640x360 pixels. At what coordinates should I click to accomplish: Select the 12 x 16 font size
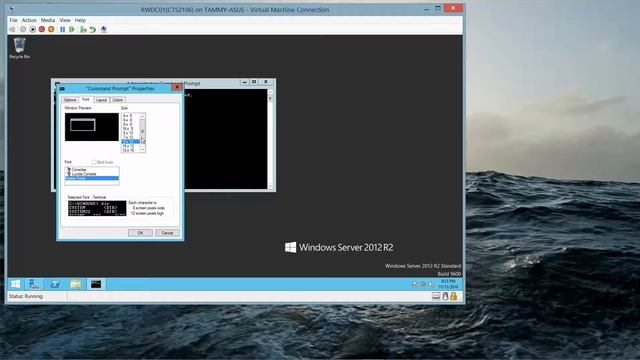130,150
